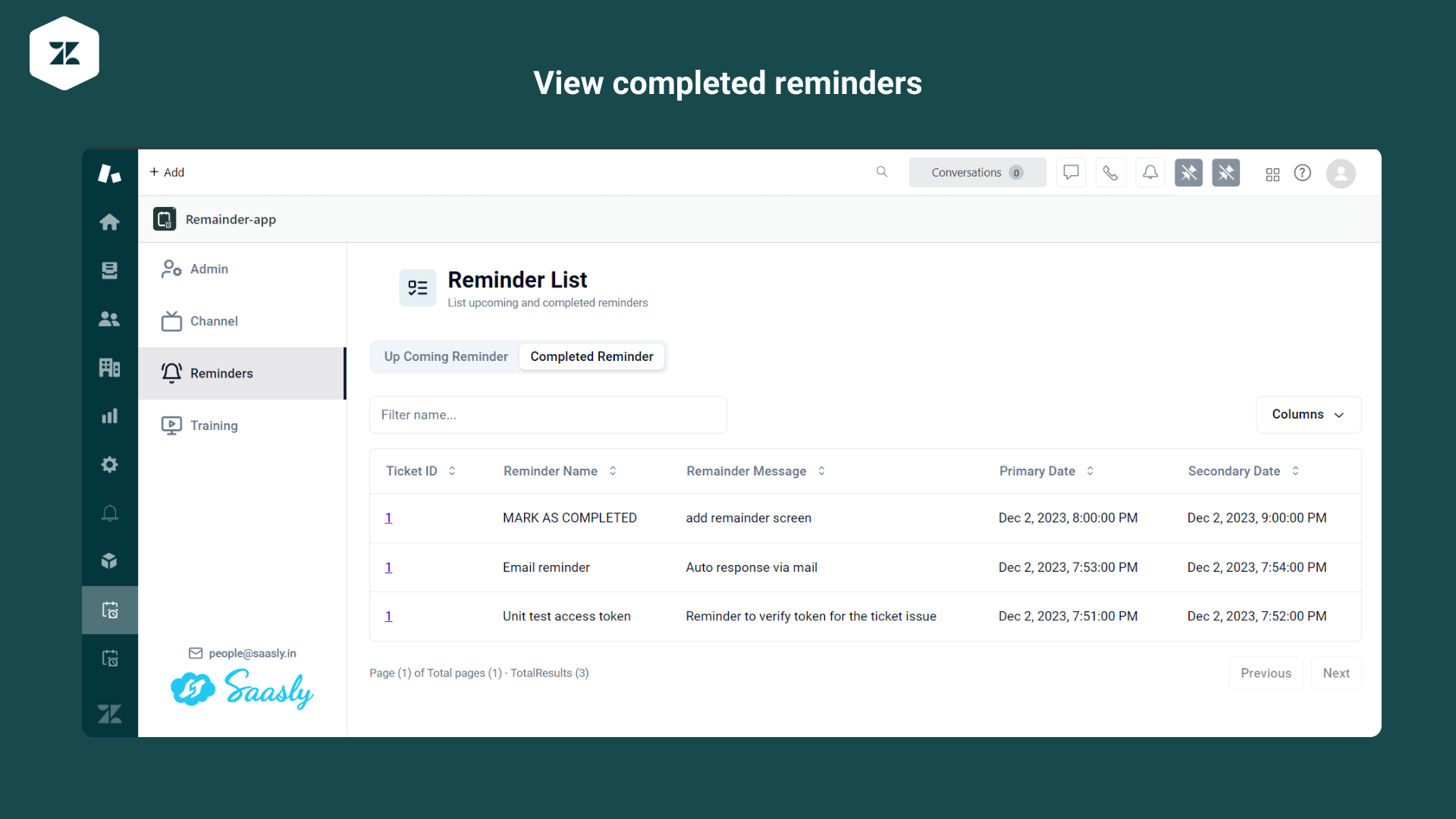
Task: Open the Home navigation icon
Action: (x=111, y=220)
